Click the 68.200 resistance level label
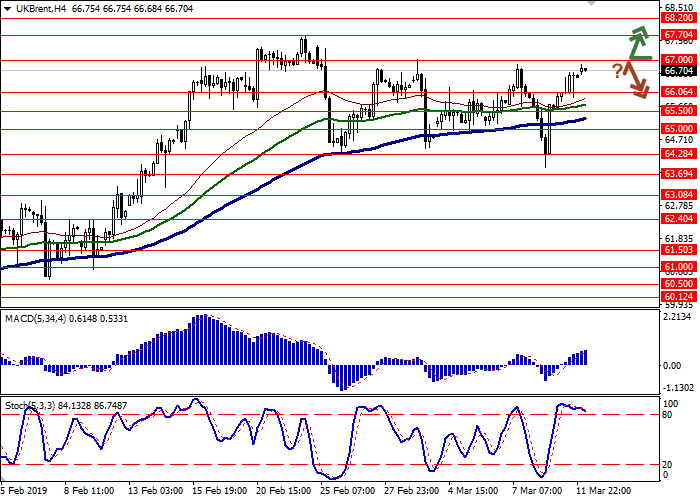 pyautogui.click(x=678, y=18)
